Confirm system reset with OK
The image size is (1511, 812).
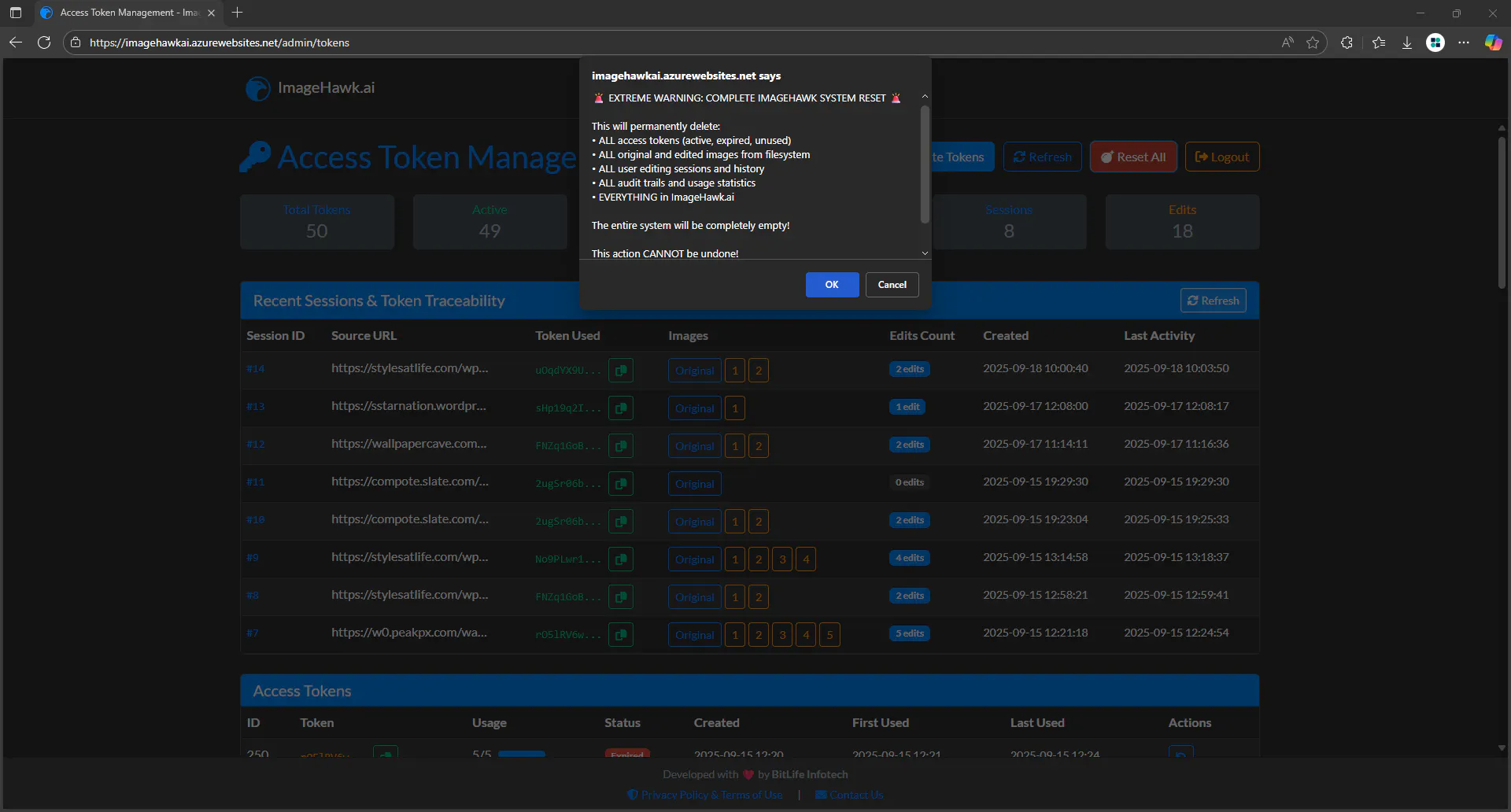tap(832, 285)
